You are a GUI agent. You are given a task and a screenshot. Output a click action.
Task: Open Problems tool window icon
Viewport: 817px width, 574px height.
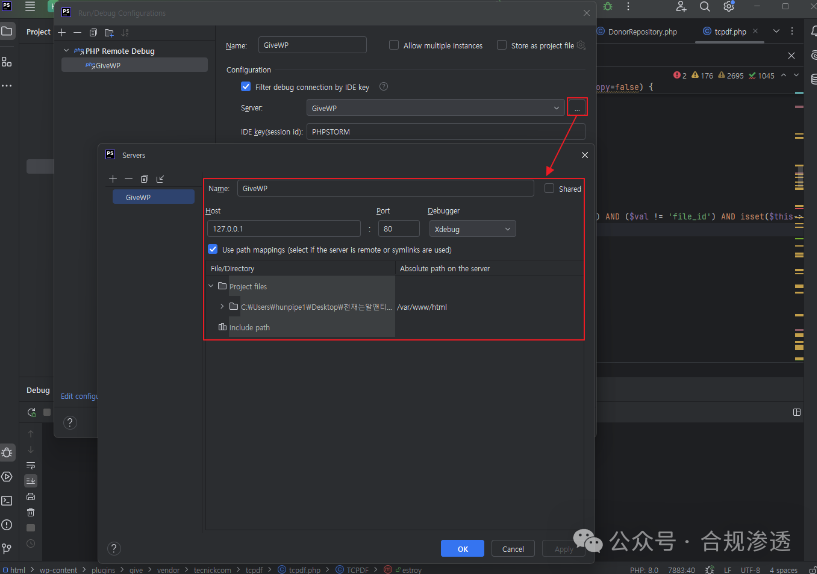[7, 525]
